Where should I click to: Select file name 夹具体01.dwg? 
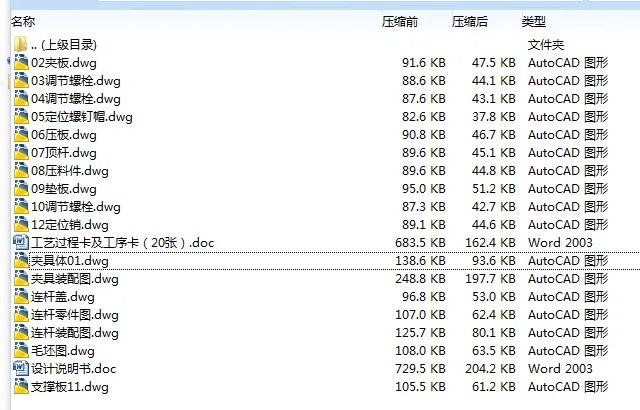coord(70,261)
